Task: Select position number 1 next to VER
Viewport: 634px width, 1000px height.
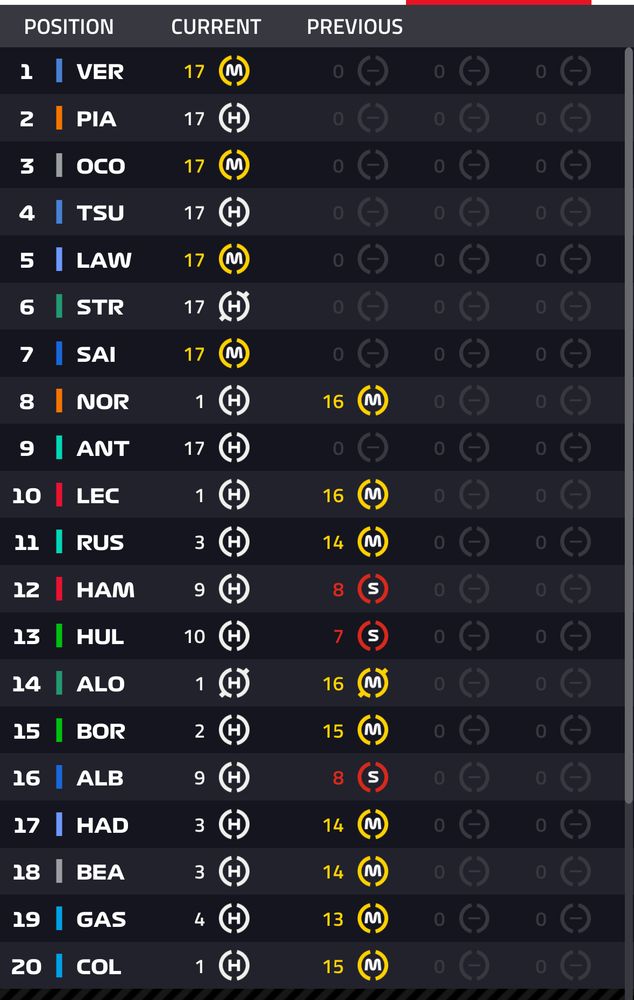Action: coord(27,72)
